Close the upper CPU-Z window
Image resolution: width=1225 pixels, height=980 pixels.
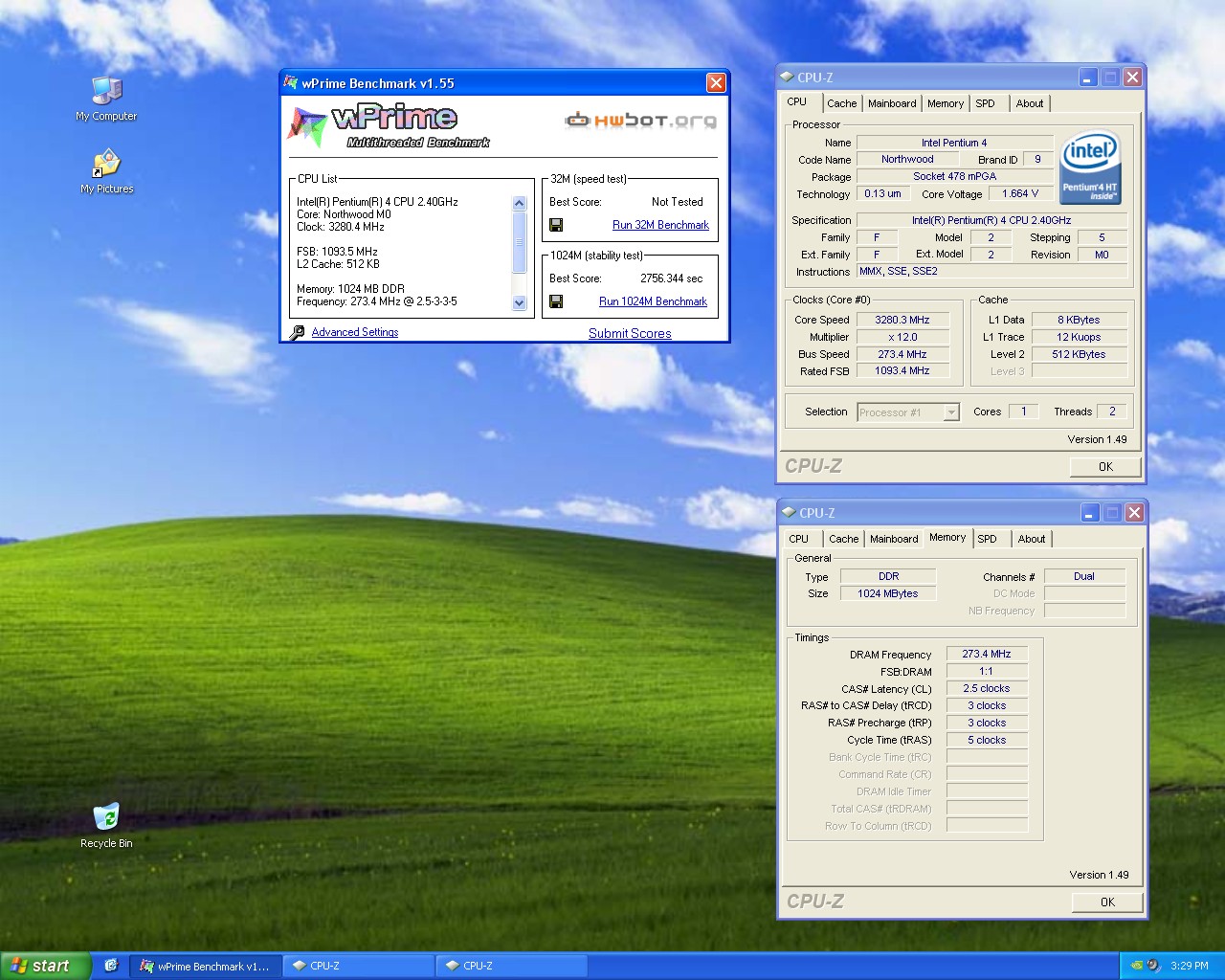tap(1132, 78)
